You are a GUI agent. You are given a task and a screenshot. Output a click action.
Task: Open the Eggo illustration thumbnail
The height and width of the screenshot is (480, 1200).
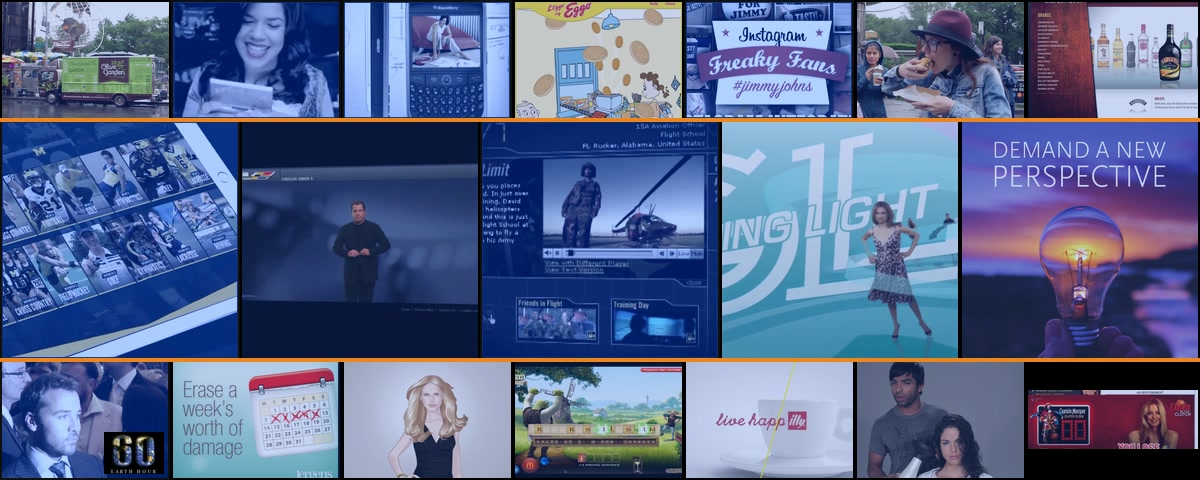[x=598, y=60]
